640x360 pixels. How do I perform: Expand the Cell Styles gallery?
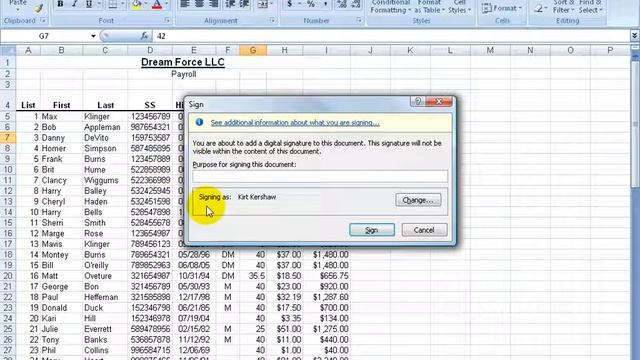459,6
